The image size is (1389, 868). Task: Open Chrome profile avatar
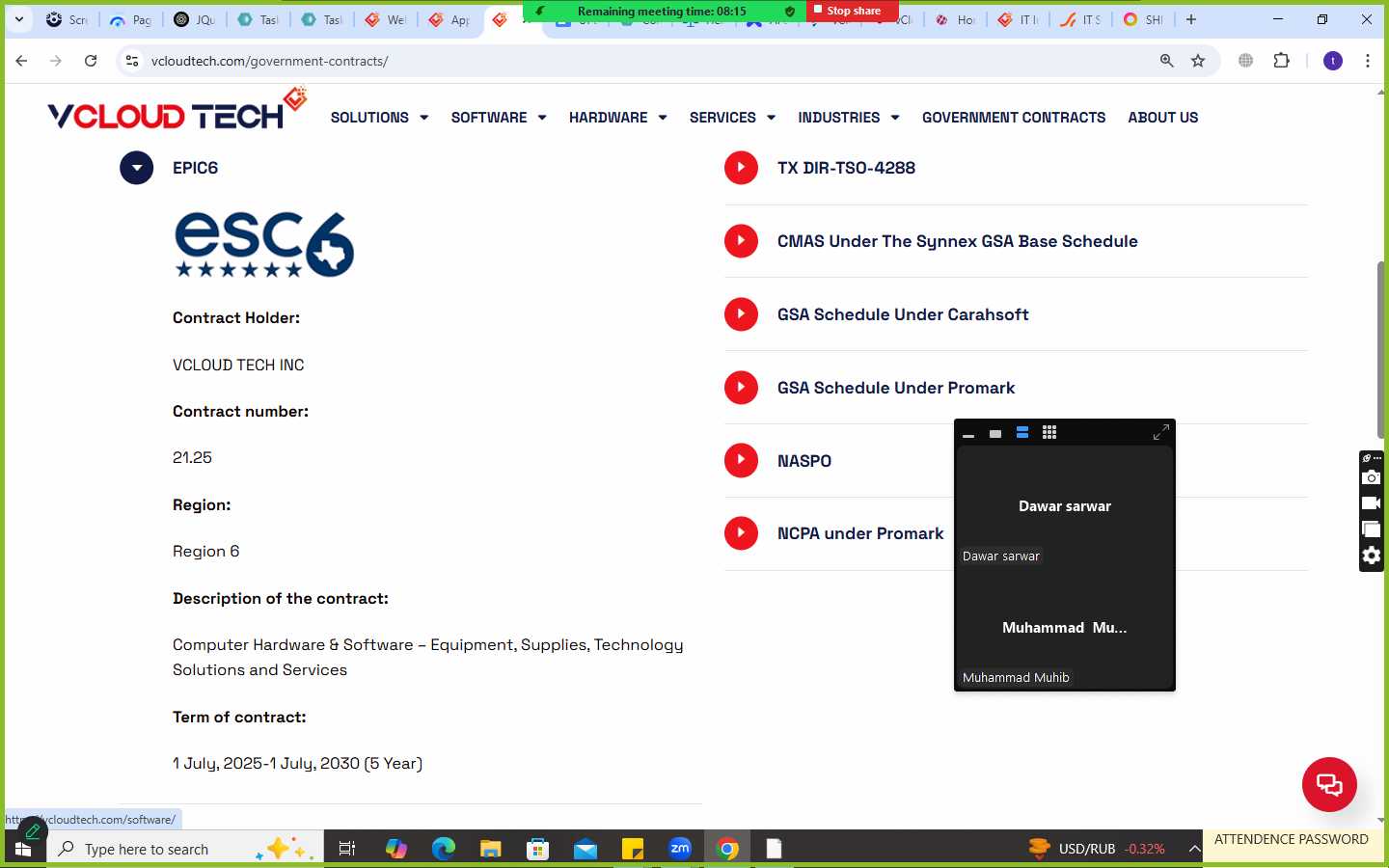1333,61
